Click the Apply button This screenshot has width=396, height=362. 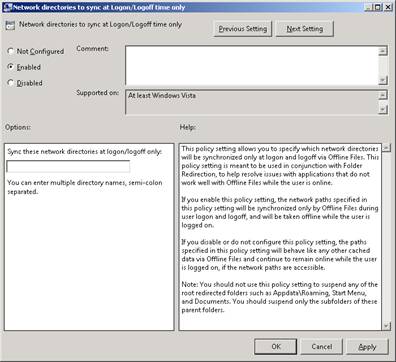tap(367, 347)
